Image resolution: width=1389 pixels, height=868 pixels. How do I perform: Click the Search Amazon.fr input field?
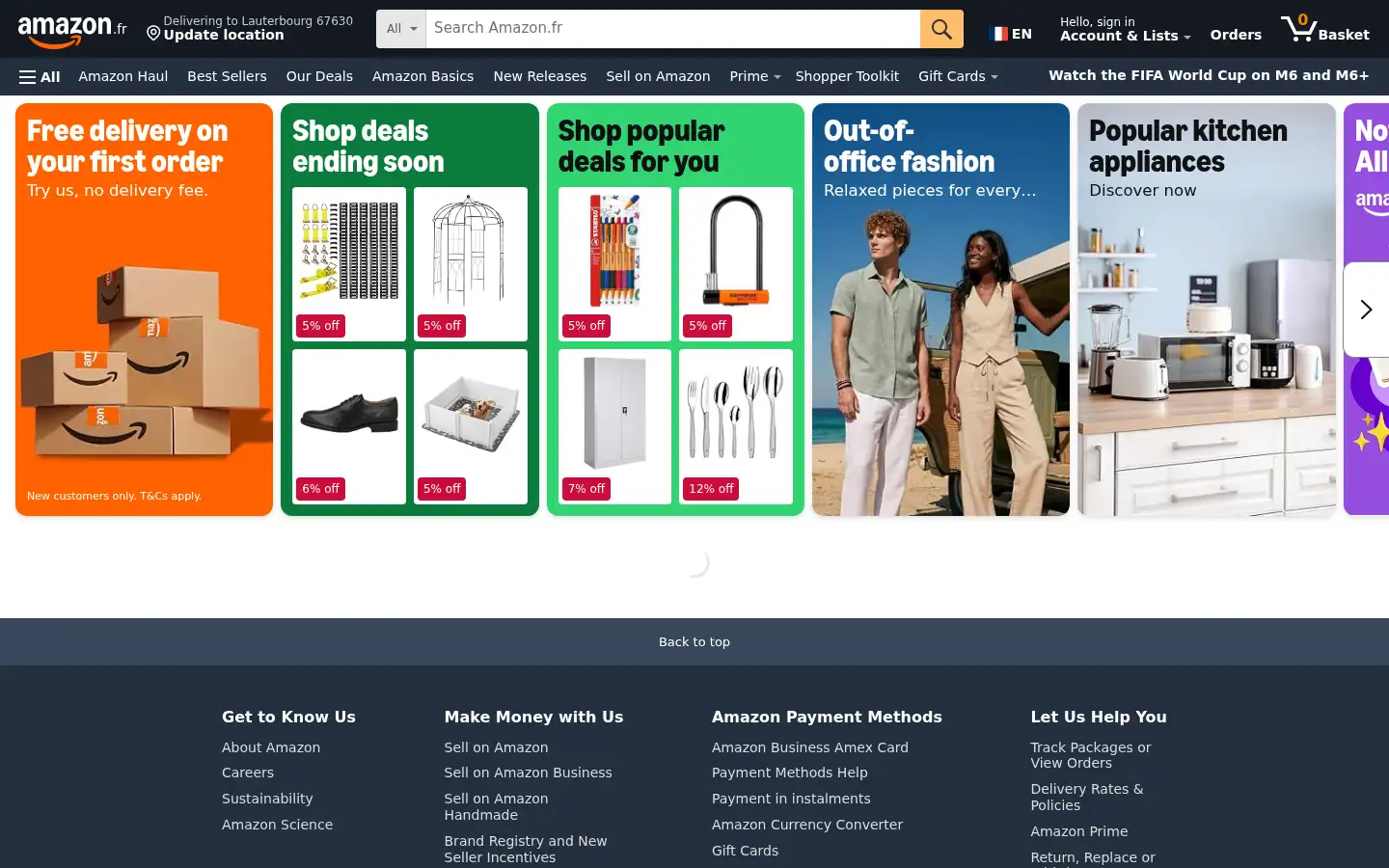coord(672,29)
